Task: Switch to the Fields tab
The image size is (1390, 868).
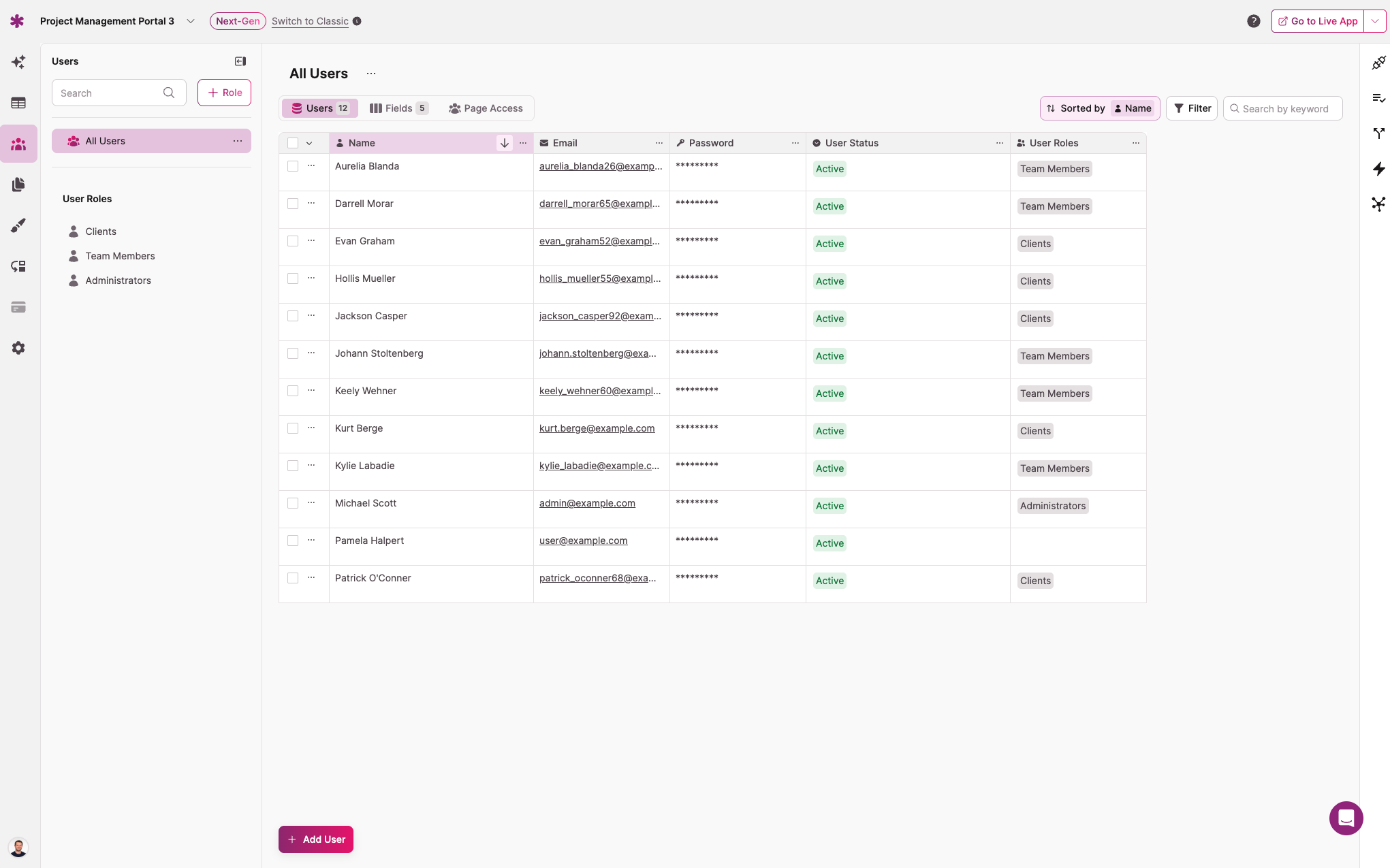Action: click(x=398, y=108)
